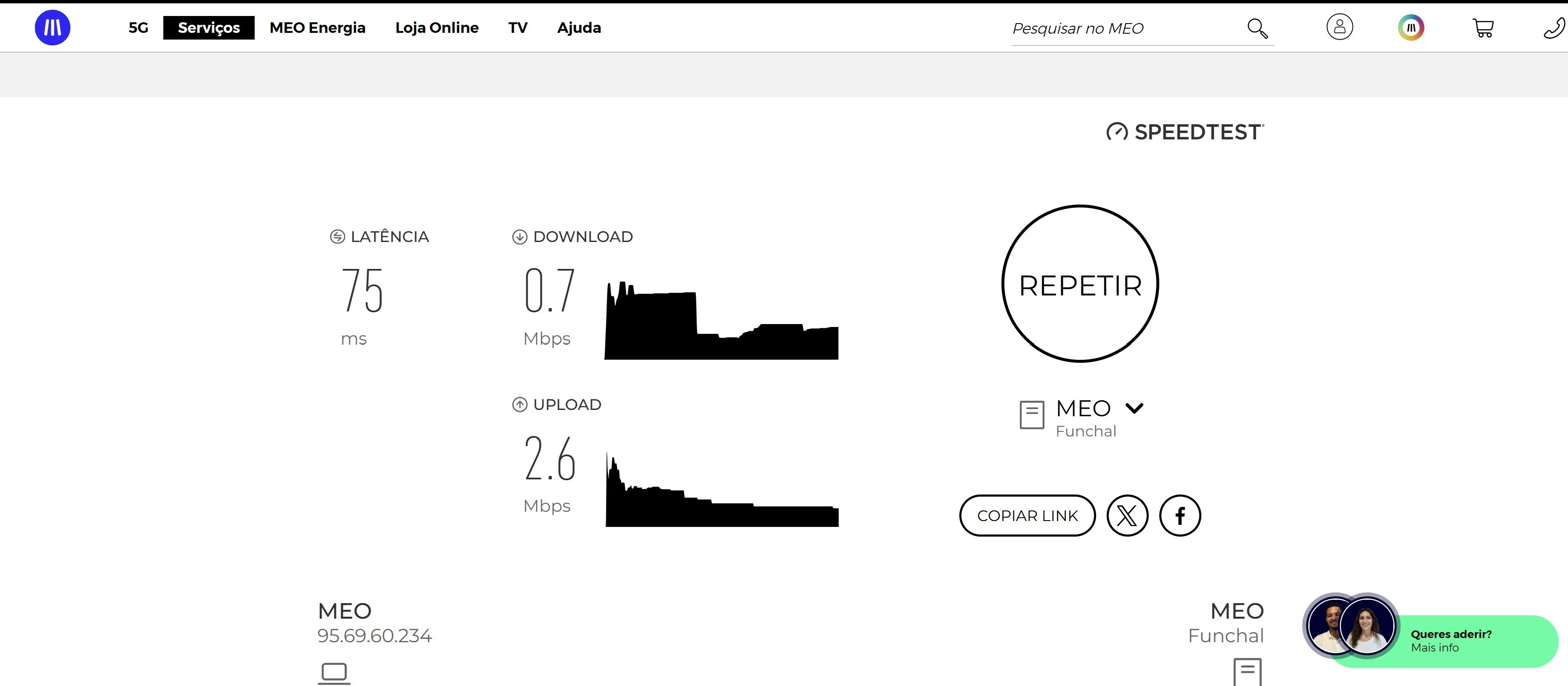This screenshot has height=686, width=1568.
Task: Open the shopping cart
Action: pos(1483,28)
